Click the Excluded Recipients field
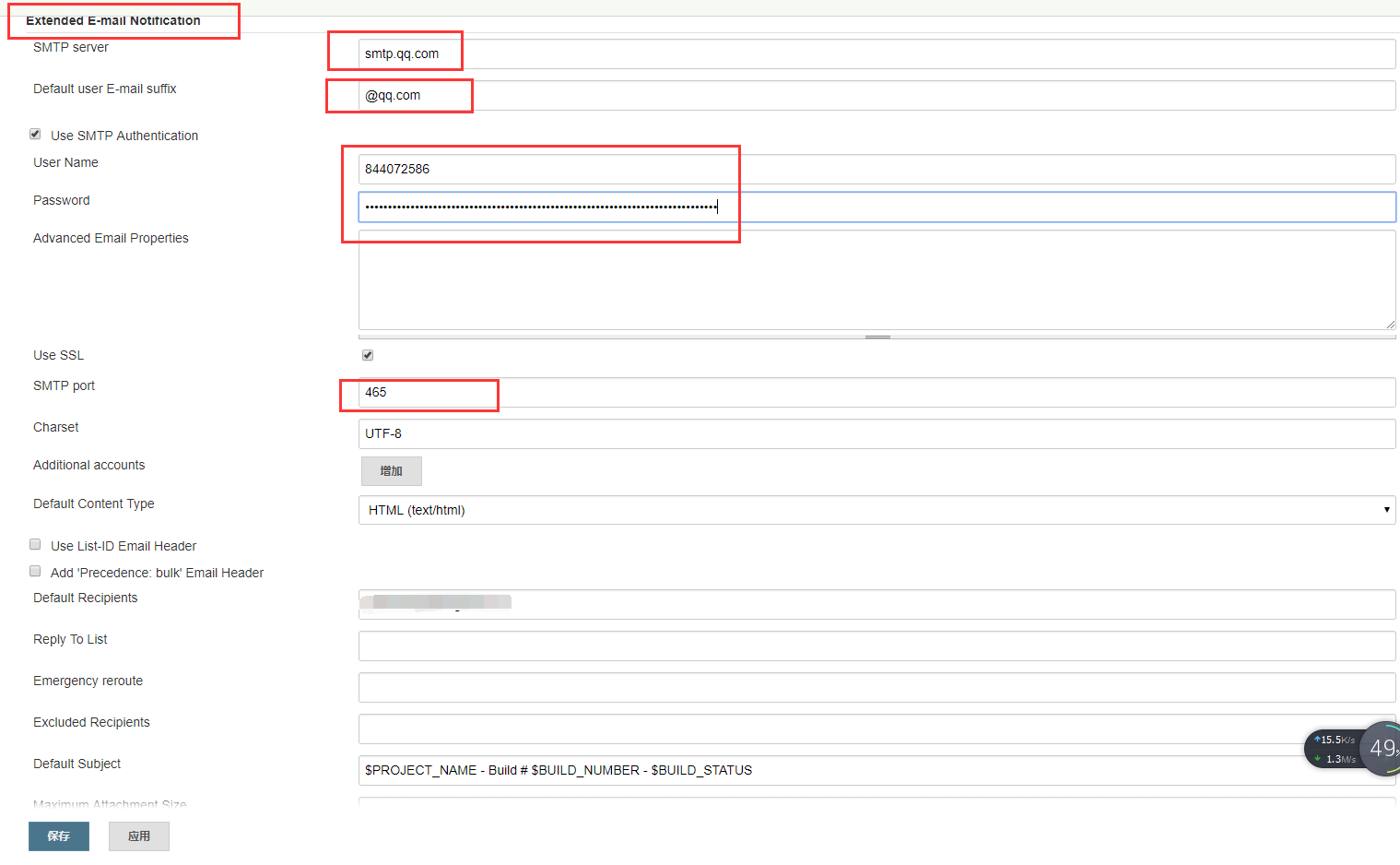The height and width of the screenshot is (865, 1400). coord(876,729)
